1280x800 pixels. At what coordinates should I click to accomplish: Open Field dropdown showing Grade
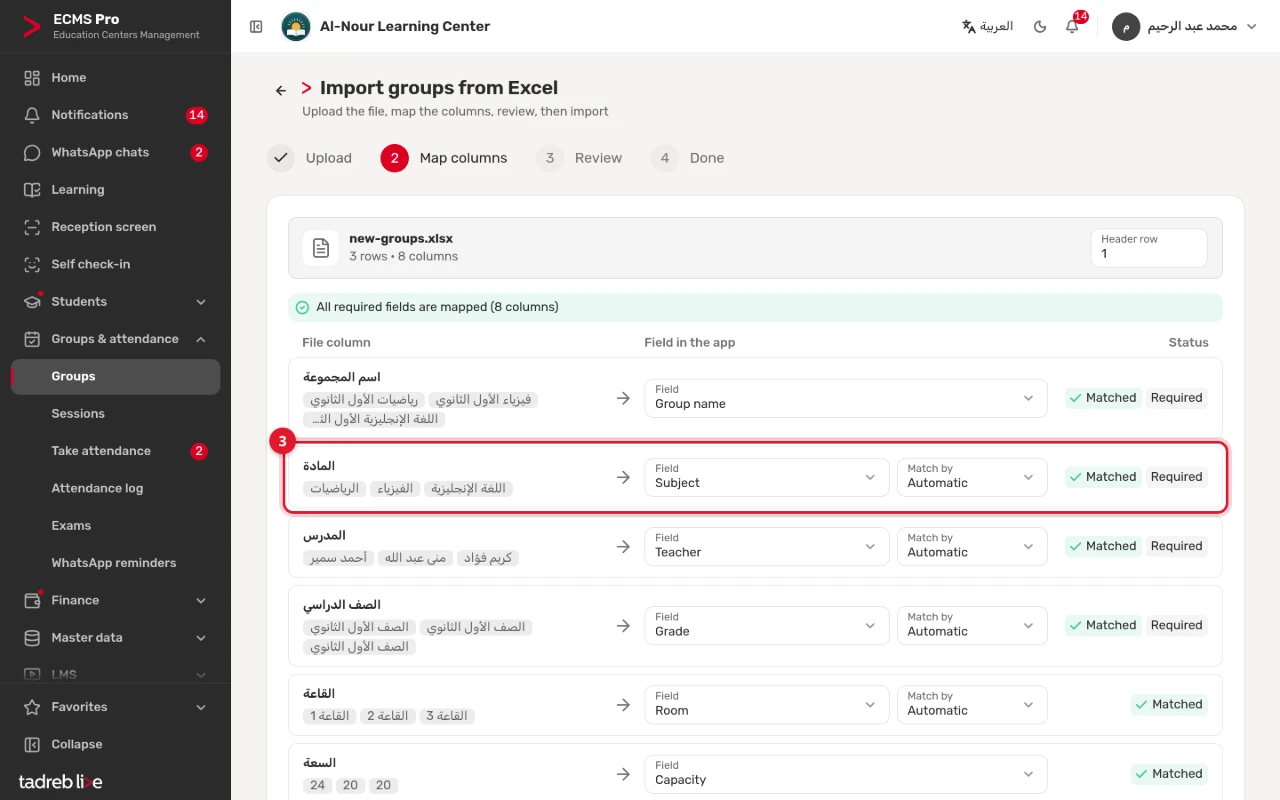pyautogui.click(x=767, y=625)
